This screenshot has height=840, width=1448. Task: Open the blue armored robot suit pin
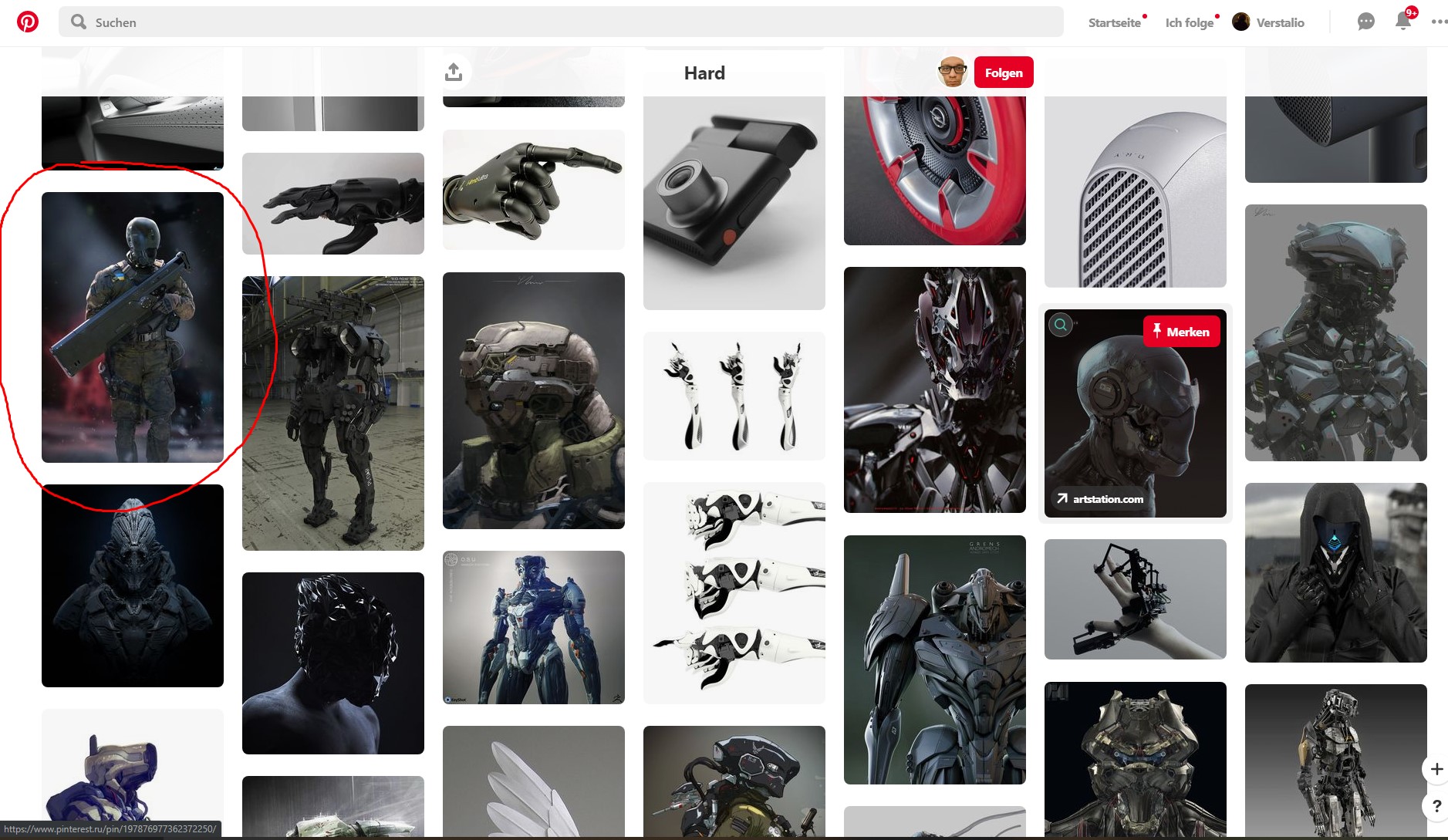point(534,627)
